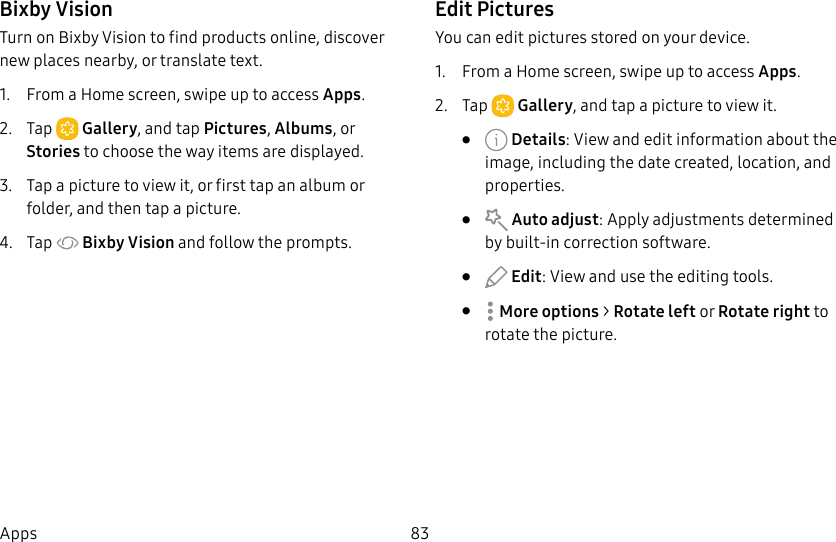Click the bold Auto adjust label
836x542 pixels.
[555, 220]
